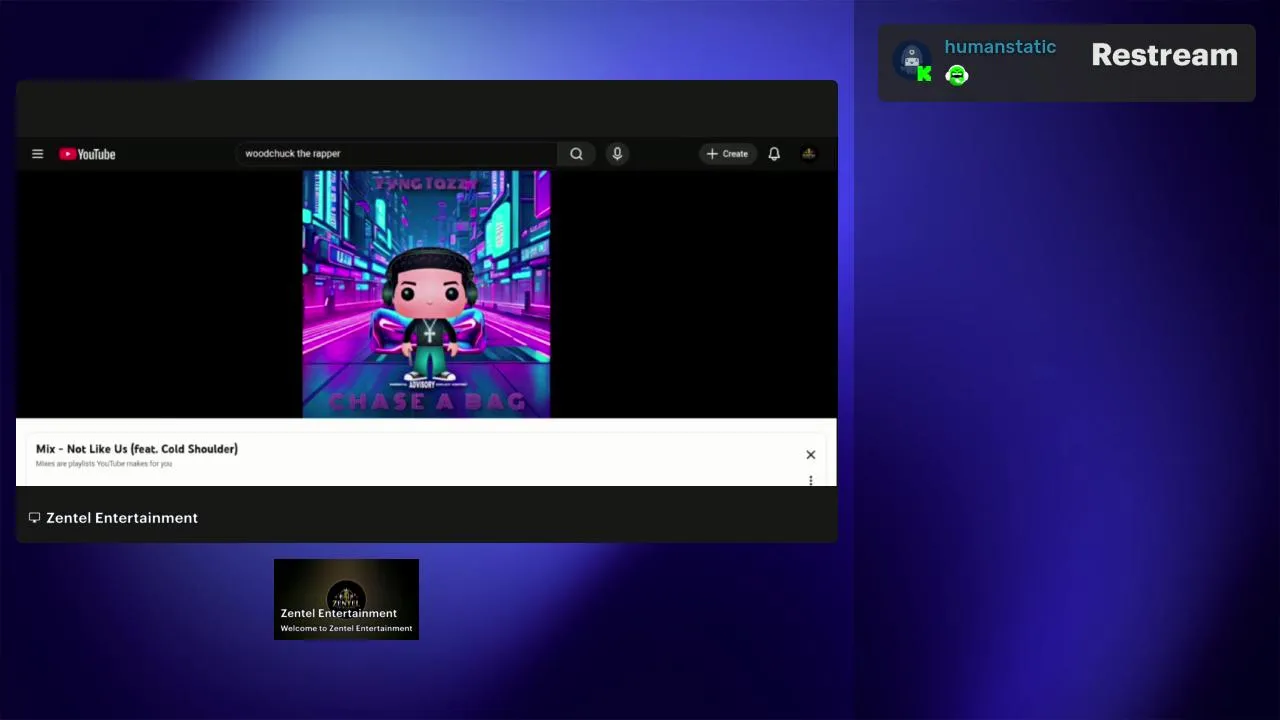Open the mix's three-dot options menu
Screen dimensions: 1280x720
click(x=811, y=481)
